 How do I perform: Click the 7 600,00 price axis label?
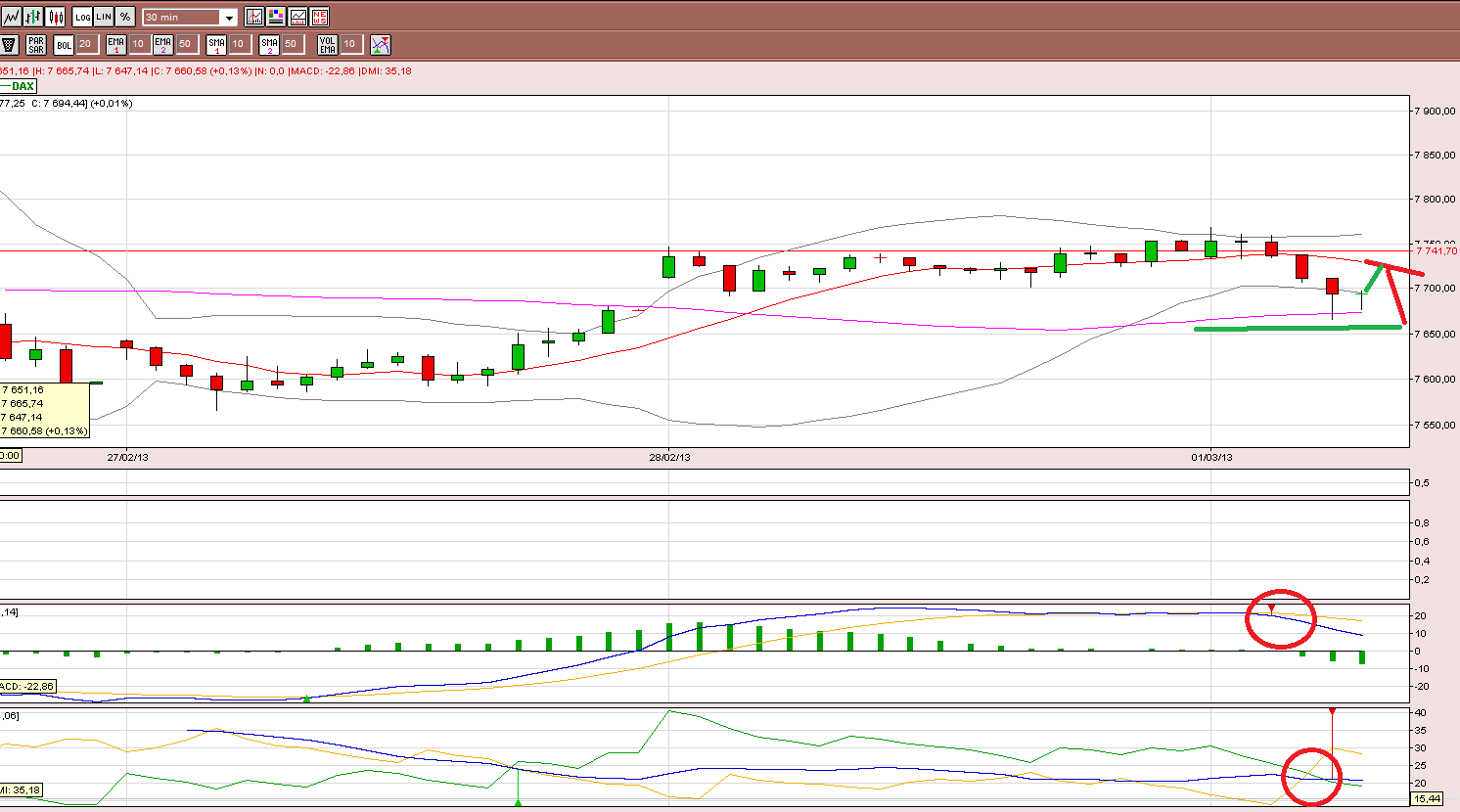point(1436,379)
